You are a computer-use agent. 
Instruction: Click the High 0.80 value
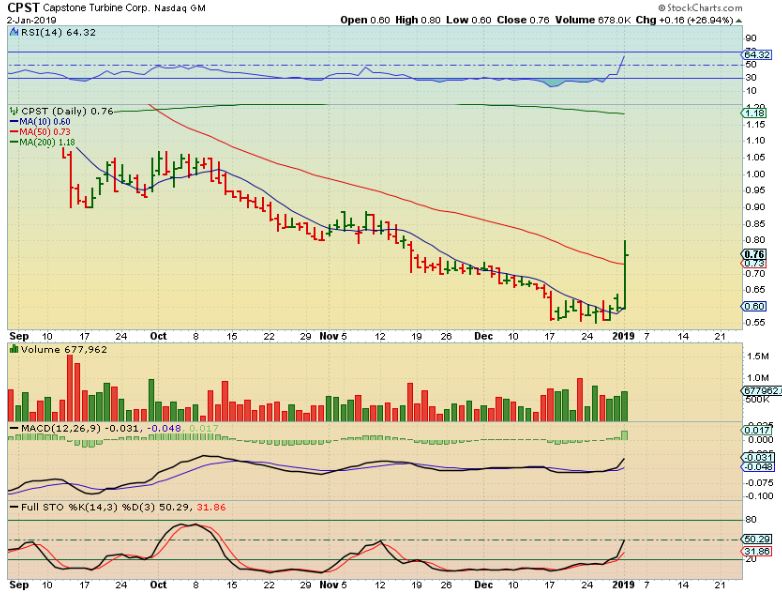coord(418,20)
